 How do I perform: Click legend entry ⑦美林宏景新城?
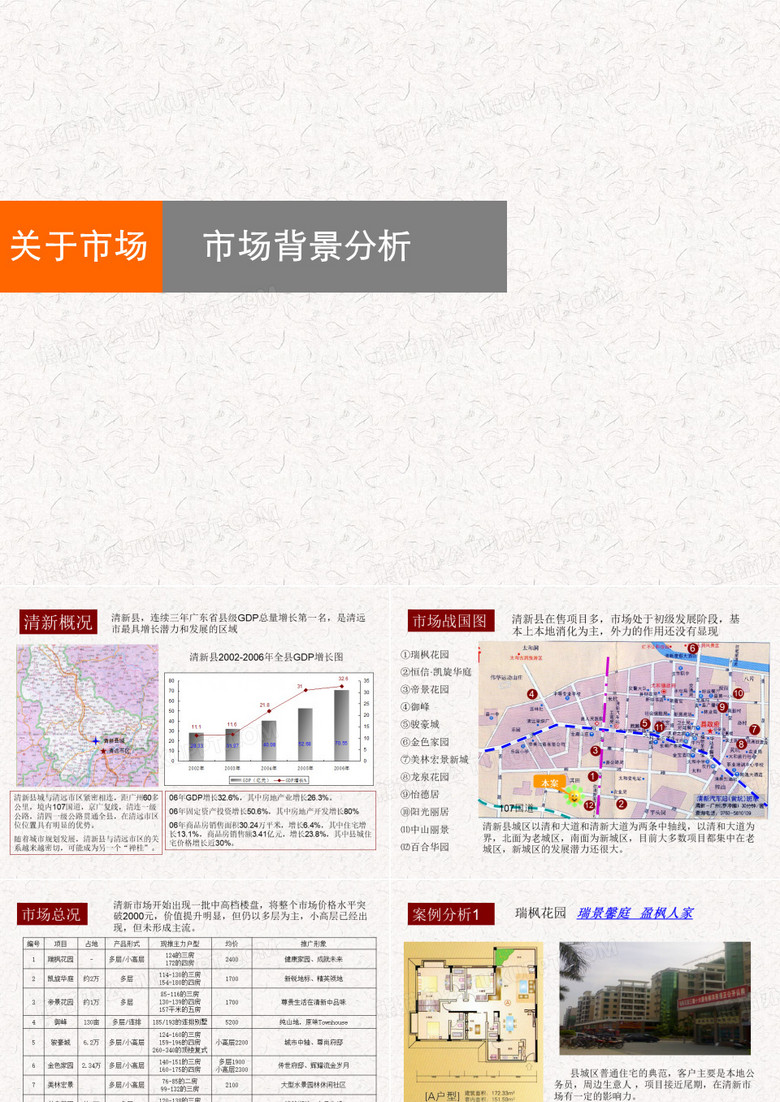click(434, 760)
